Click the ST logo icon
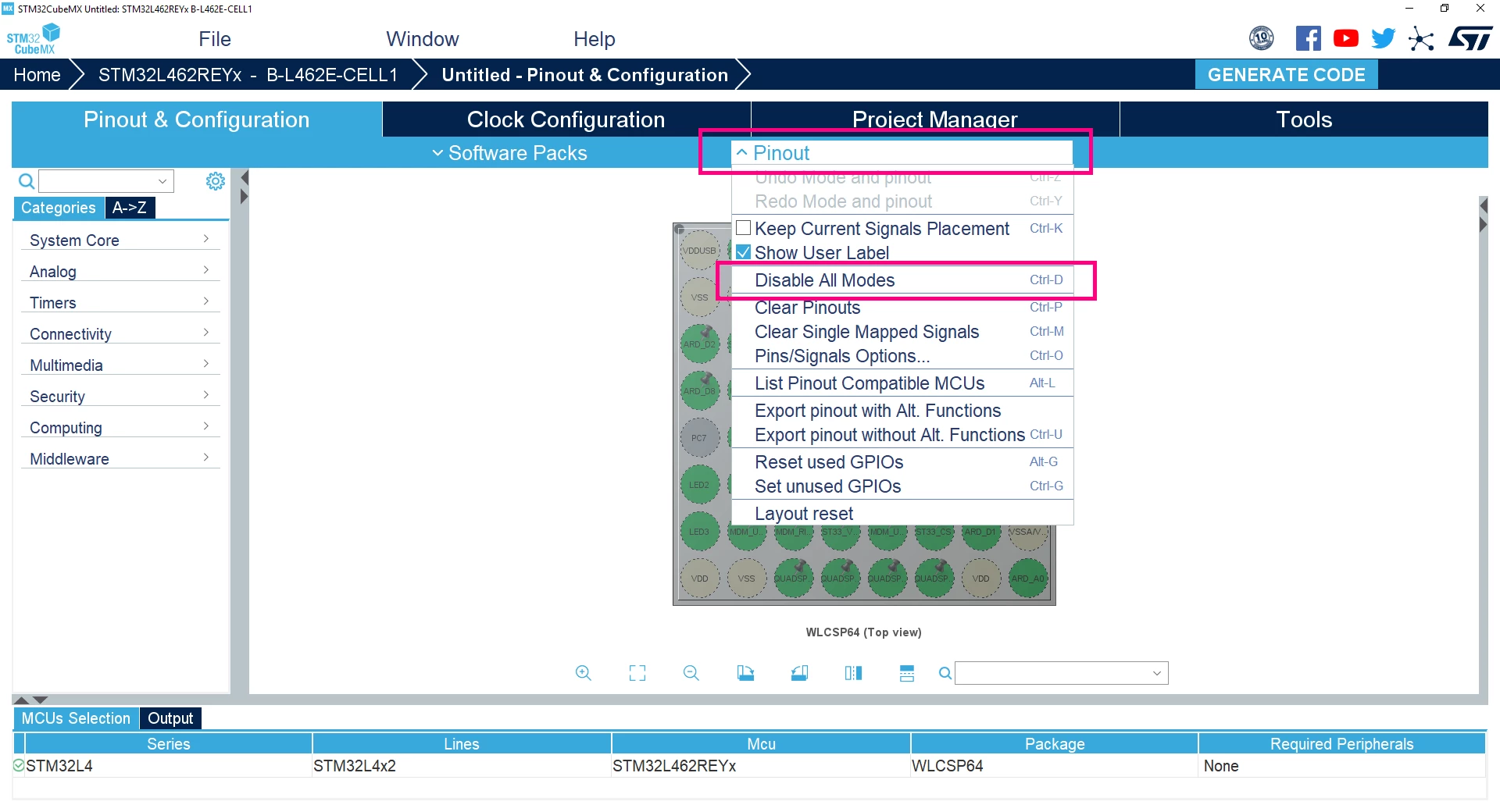Viewport: 1500px width, 812px height. point(1470,38)
